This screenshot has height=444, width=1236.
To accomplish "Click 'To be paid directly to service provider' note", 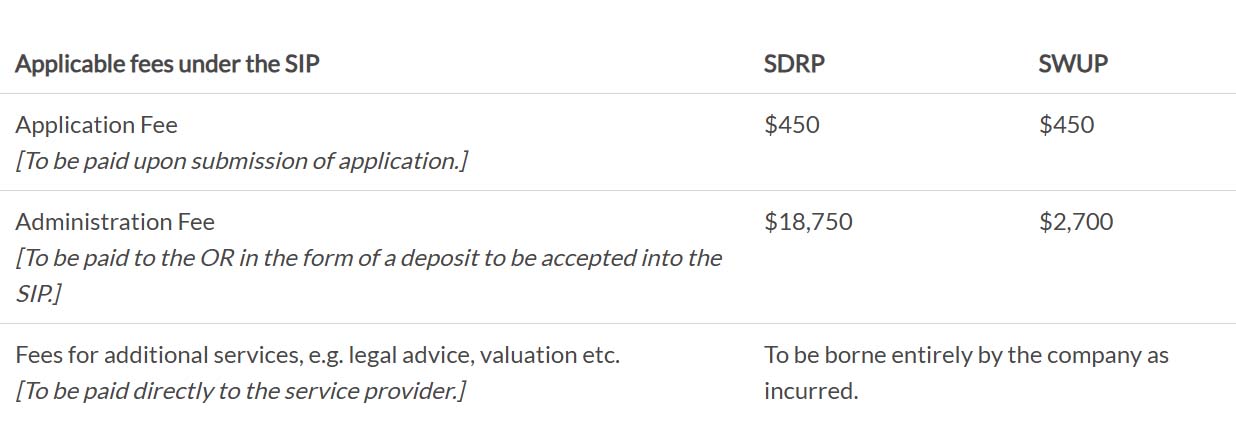I will pyautogui.click(x=240, y=391).
